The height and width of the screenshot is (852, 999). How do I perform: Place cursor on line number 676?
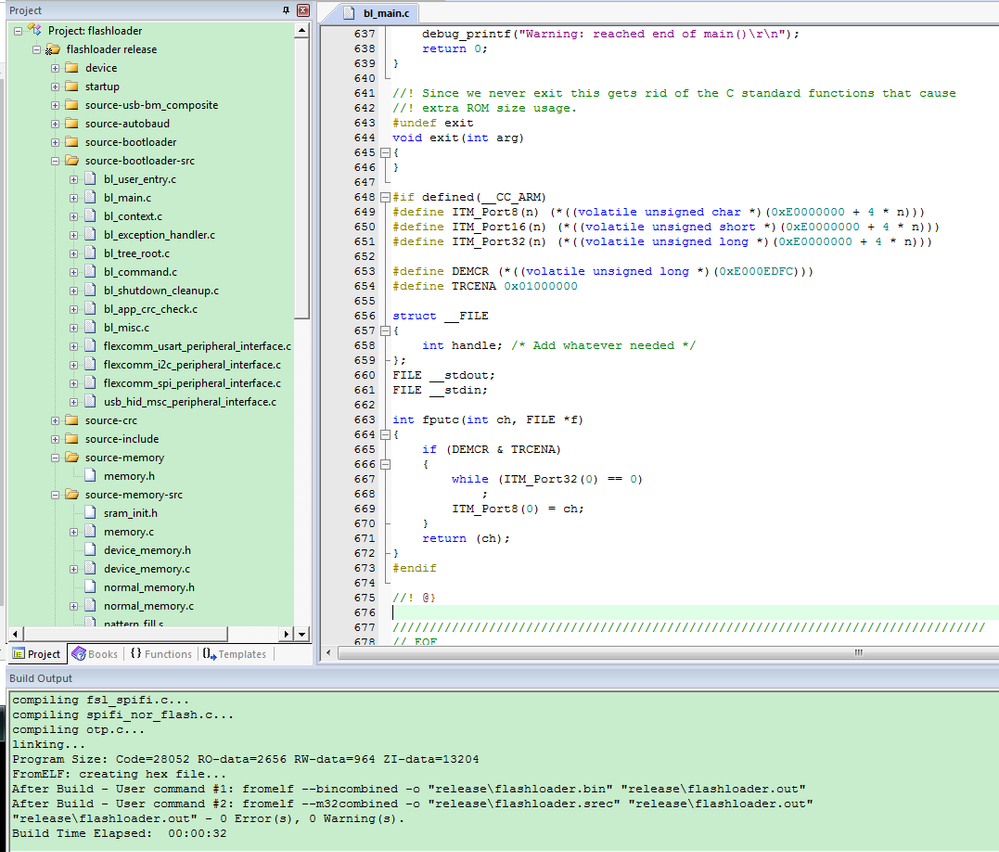(x=365, y=612)
